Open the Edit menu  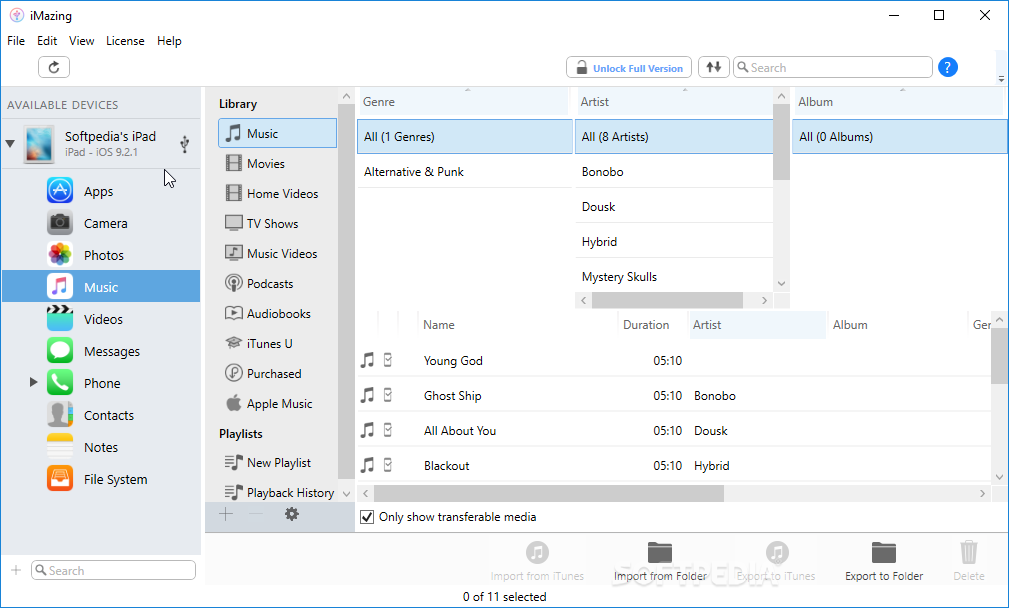point(47,41)
